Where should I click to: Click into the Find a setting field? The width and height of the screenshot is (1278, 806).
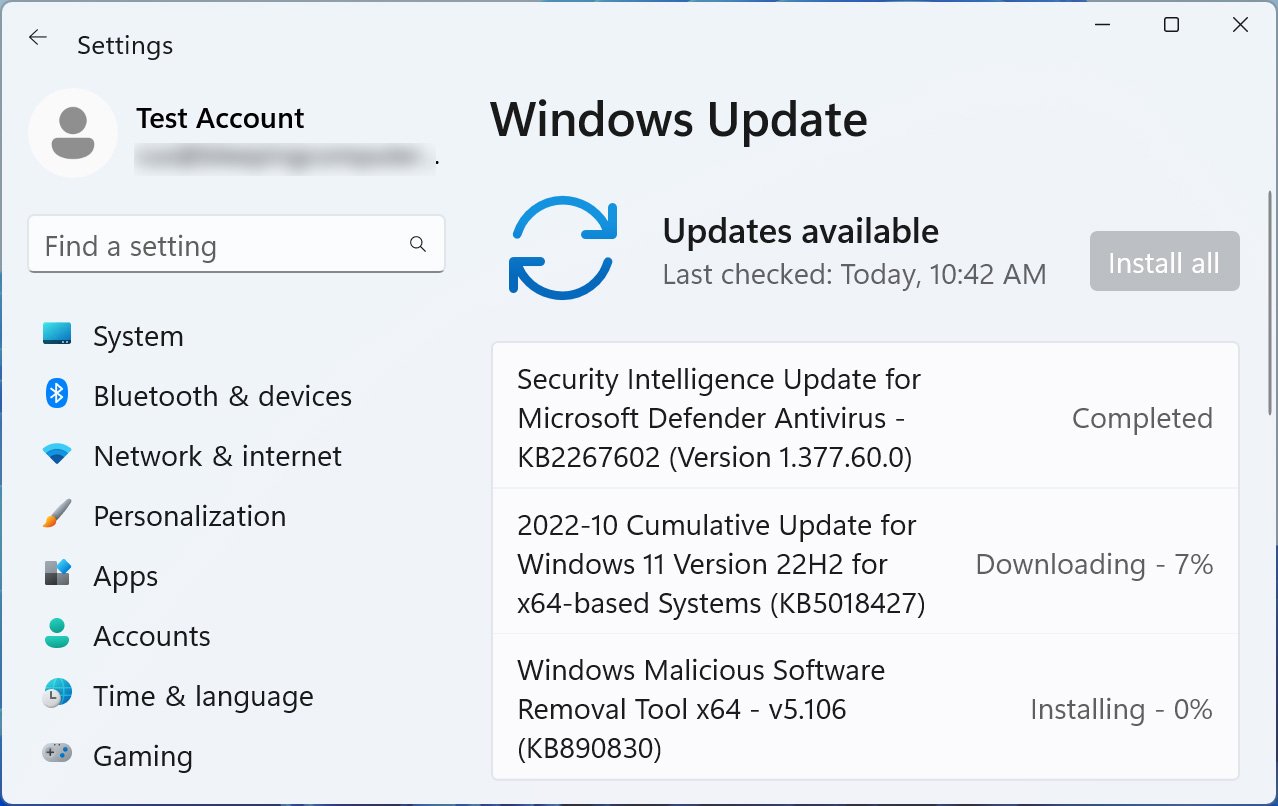coord(220,246)
